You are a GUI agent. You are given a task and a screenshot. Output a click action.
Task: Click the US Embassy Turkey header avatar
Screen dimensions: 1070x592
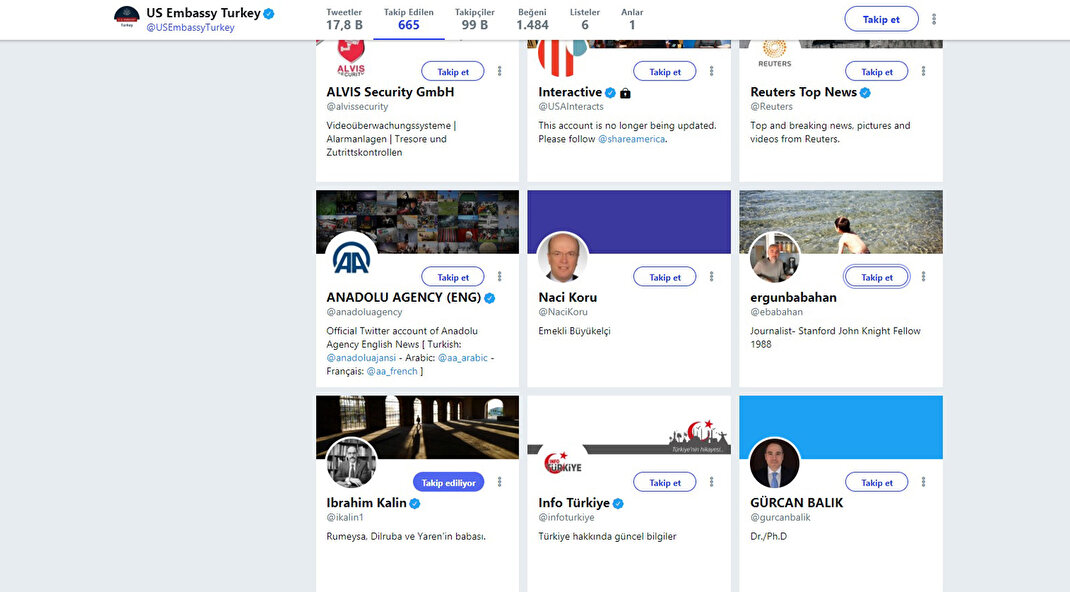point(127,17)
